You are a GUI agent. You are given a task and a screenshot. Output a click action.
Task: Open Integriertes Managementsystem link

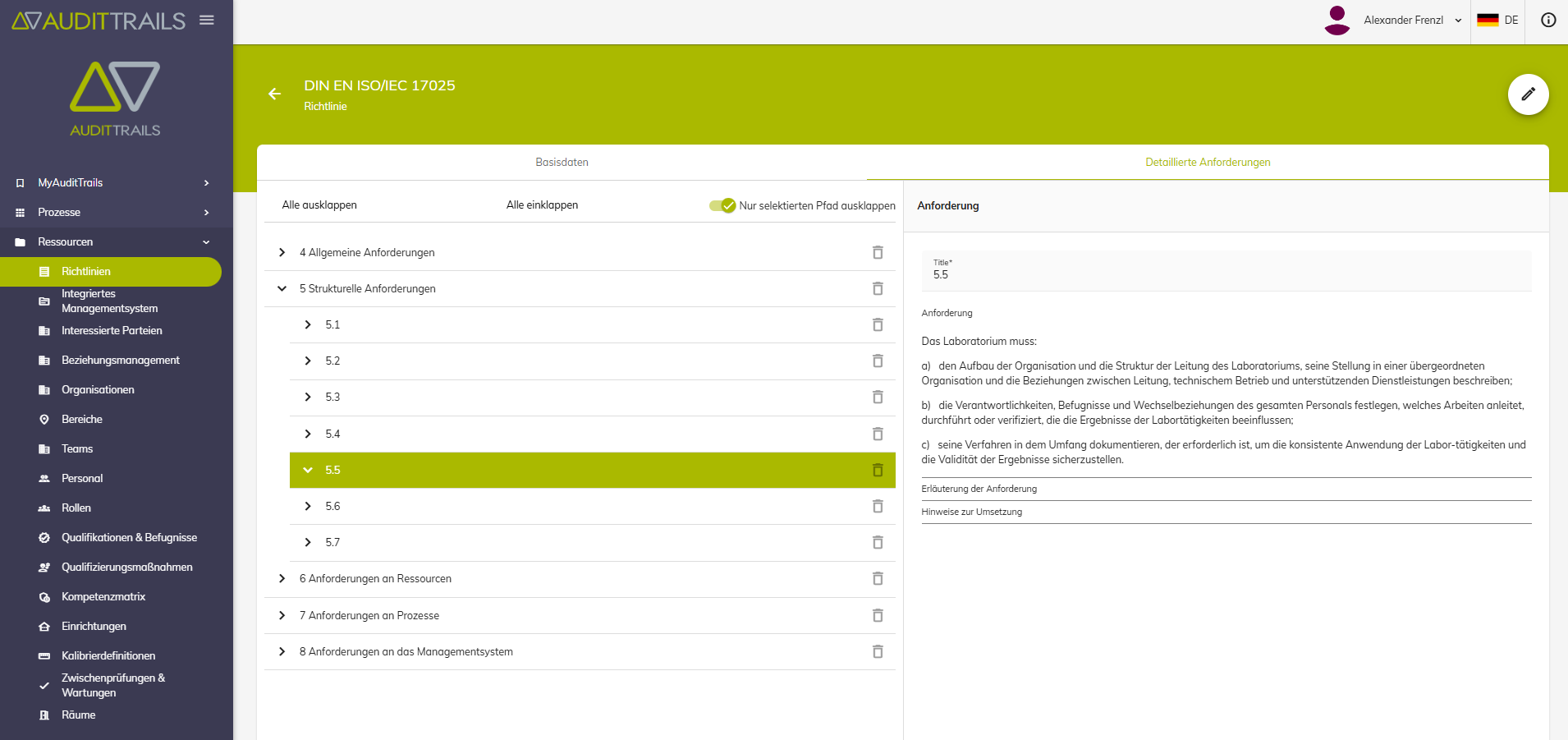[110, 301]
